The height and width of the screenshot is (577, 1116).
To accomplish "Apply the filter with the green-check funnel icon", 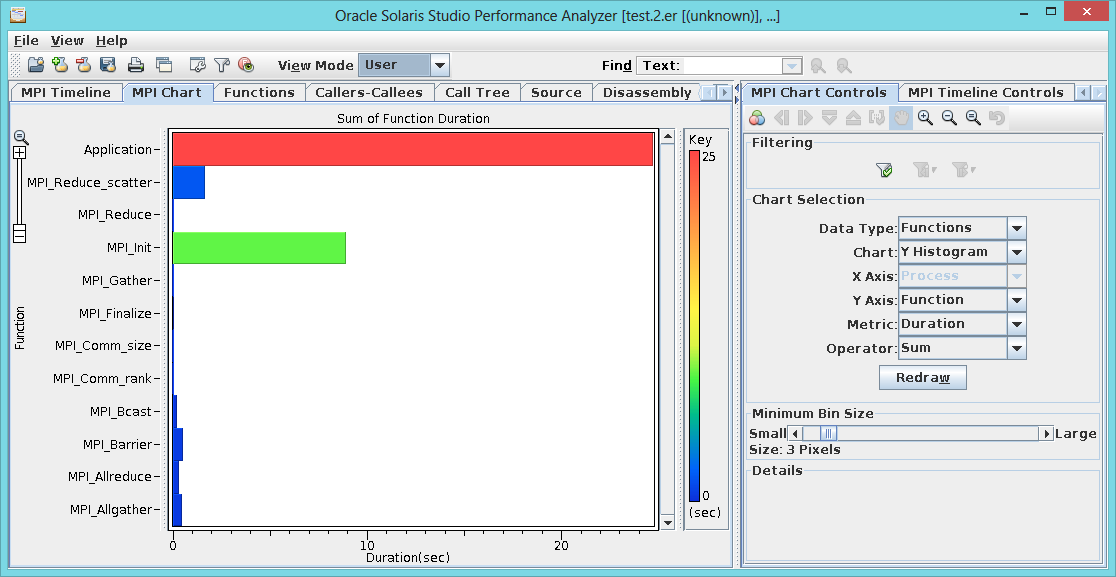I will 884,170.
